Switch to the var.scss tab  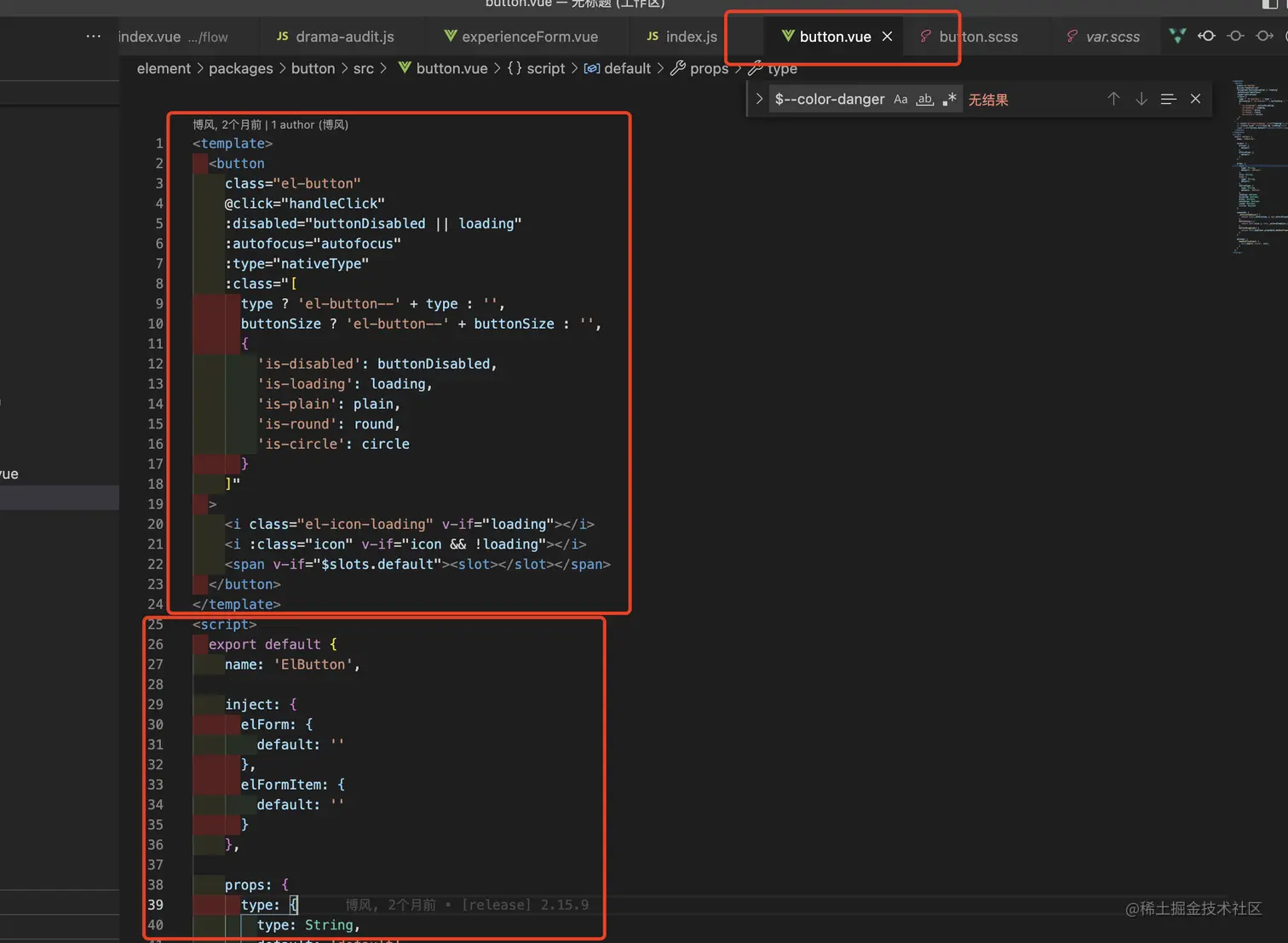tap(1113, 37)
